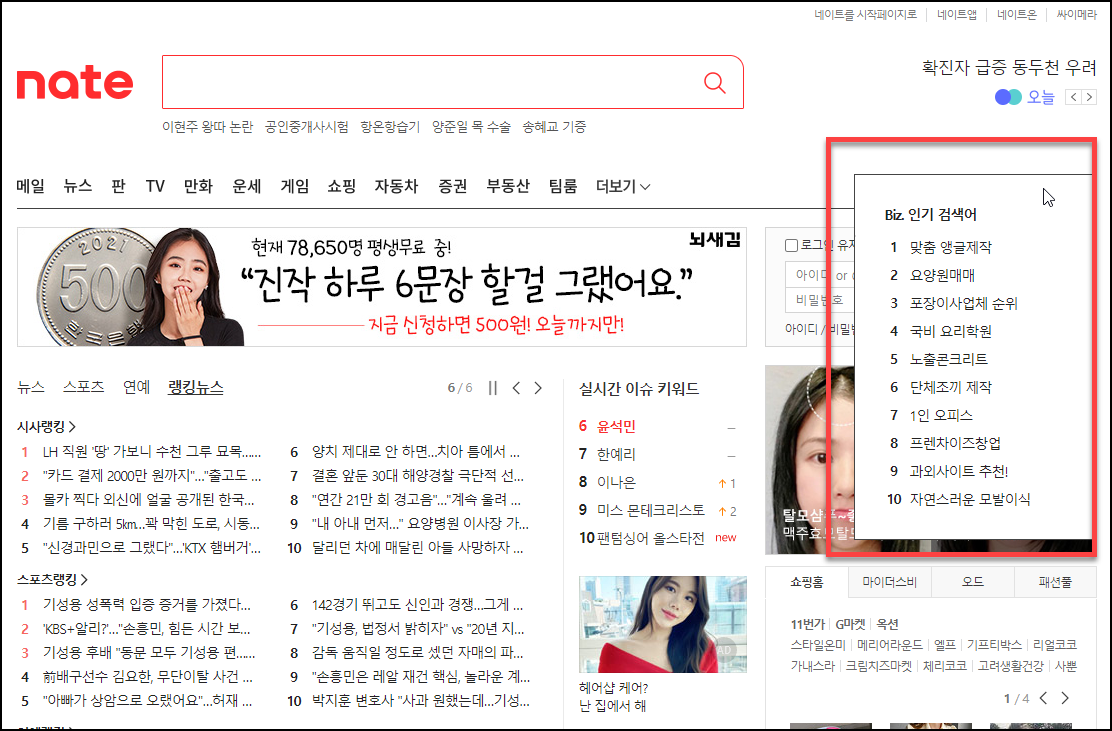Click the 스타일온미 shopping link
Screen dimensions: 1112x731
tap(818, 645)
